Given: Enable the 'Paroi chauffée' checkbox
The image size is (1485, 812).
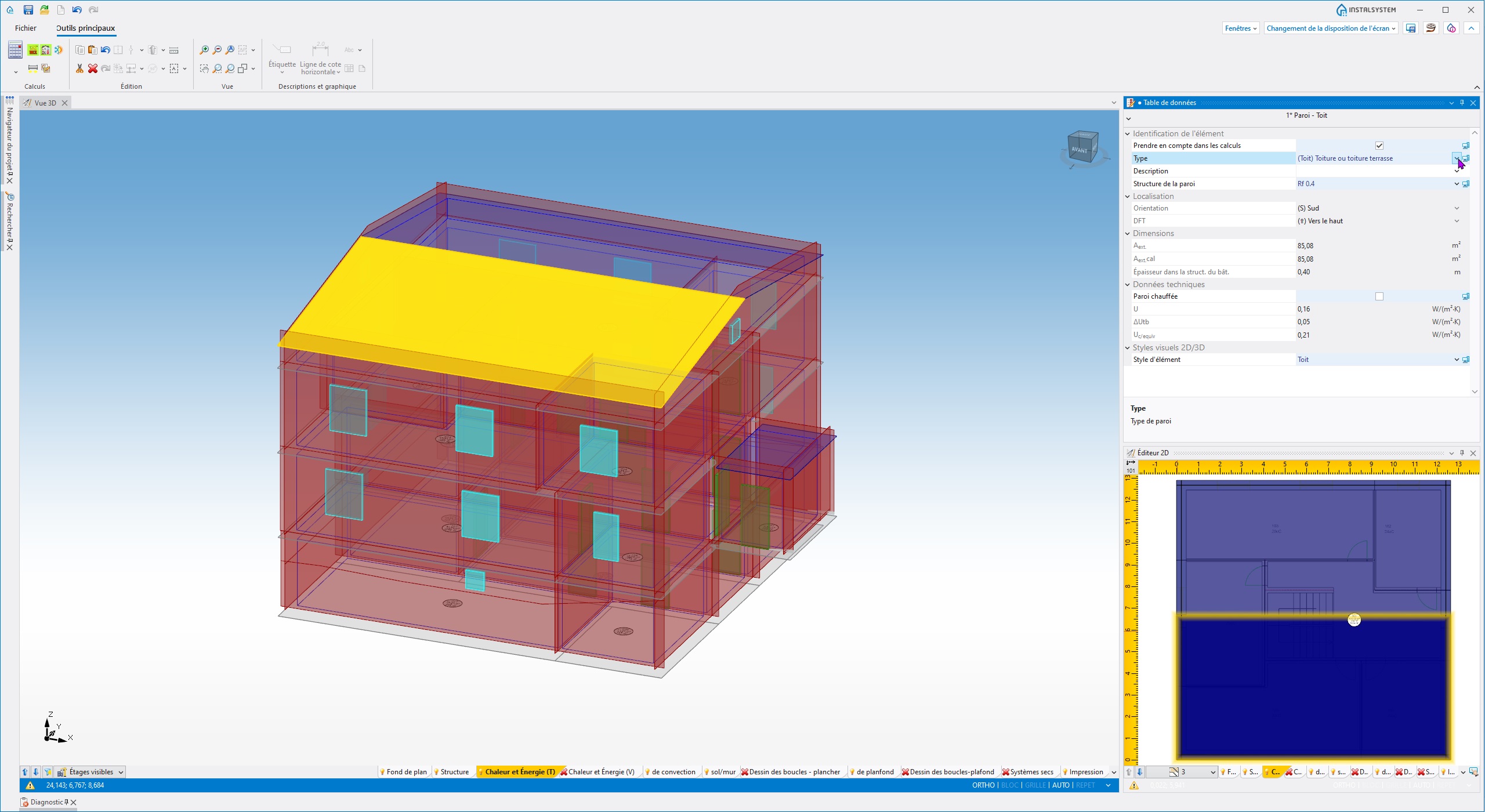Looking at the screenshot, I should point(1379,296).
